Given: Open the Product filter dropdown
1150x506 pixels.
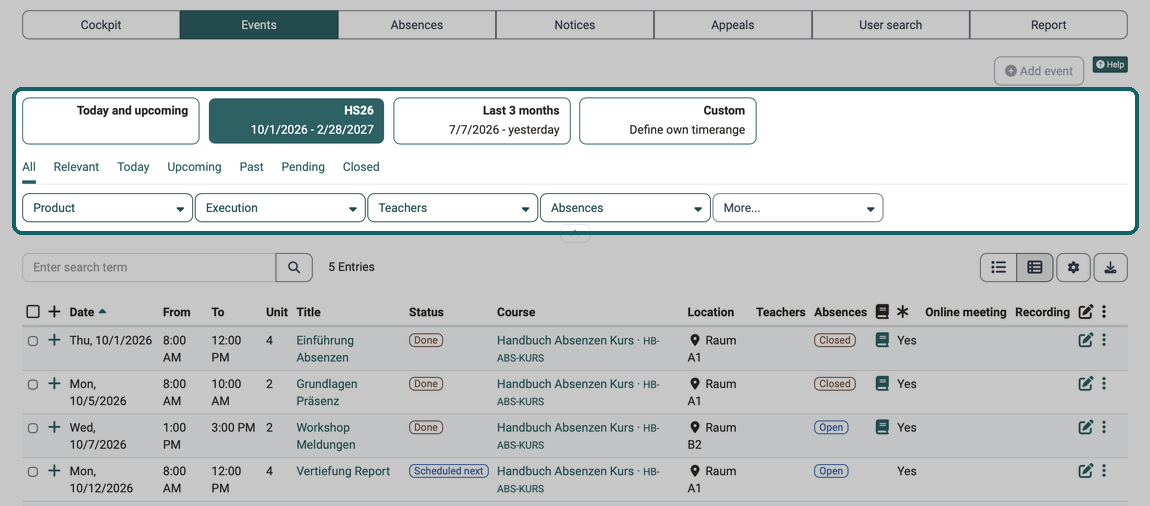Looking at the screenshot, I should pos(108,208).
